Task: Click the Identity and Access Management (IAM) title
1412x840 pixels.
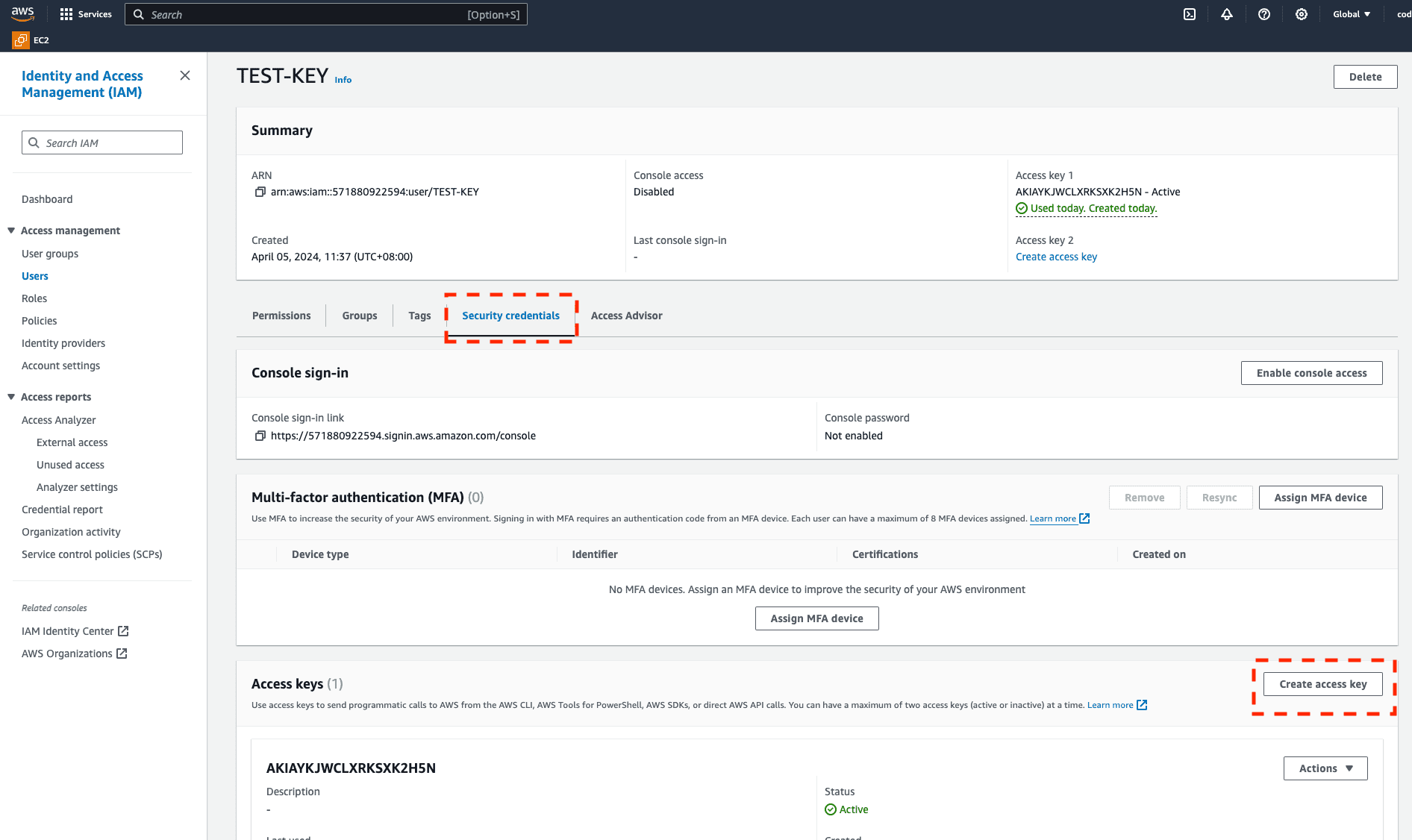Action: pyautogui.click(x=82, y=84)
